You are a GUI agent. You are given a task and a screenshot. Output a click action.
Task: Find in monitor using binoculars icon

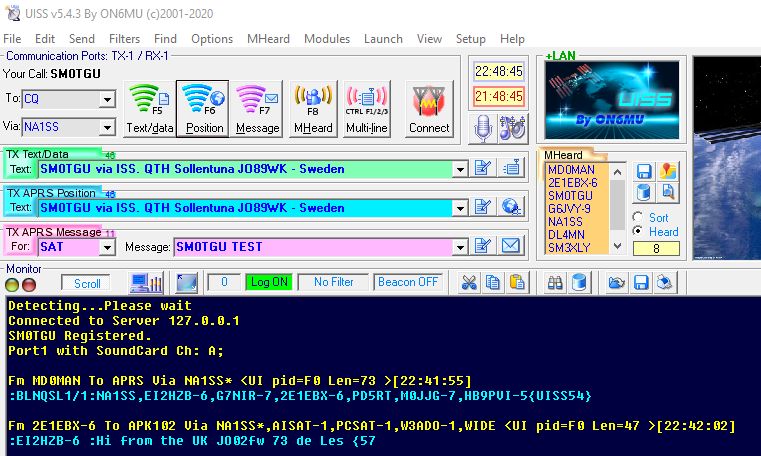[x=555, y=283]
